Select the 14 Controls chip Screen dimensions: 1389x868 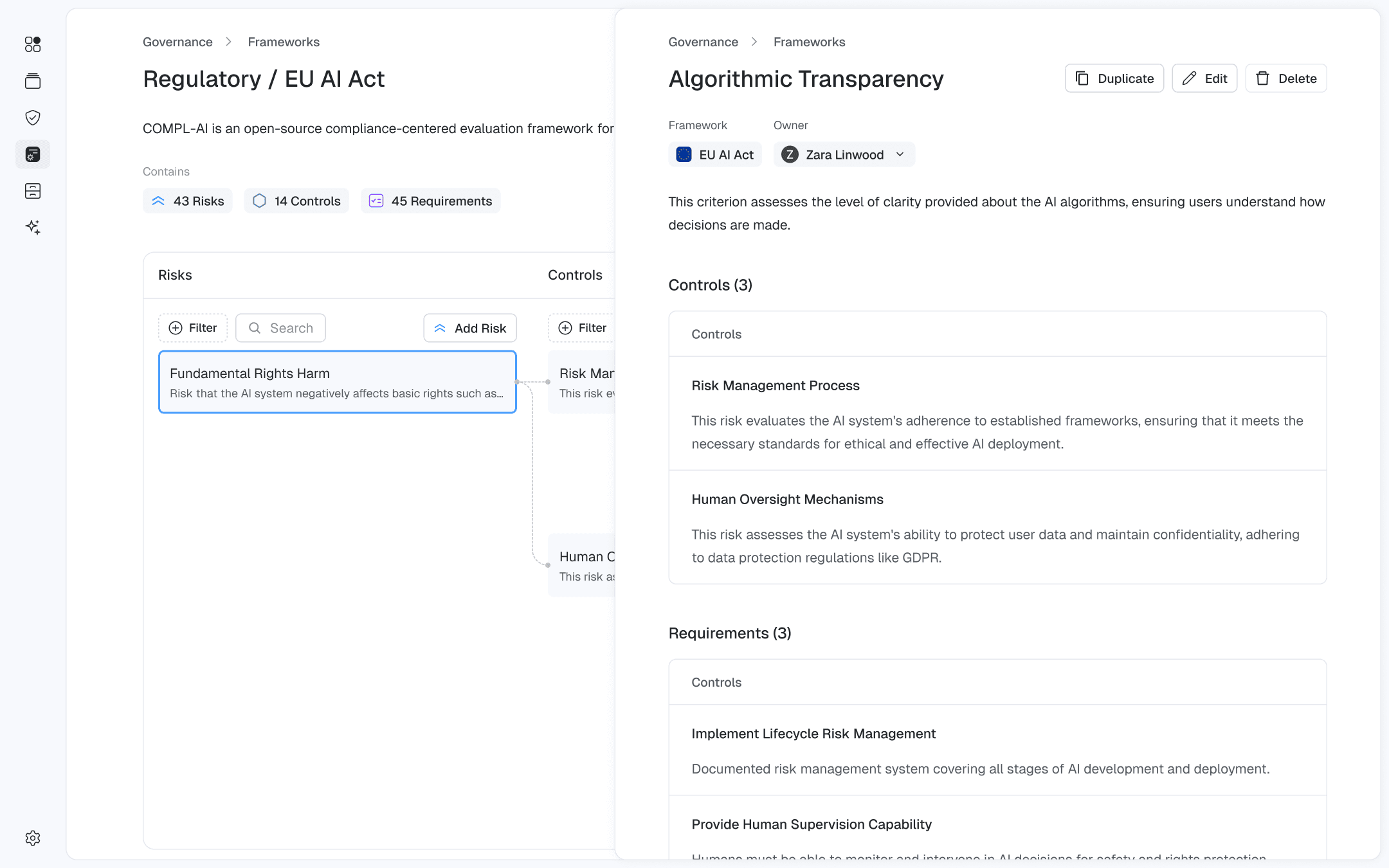coord(296,201)
